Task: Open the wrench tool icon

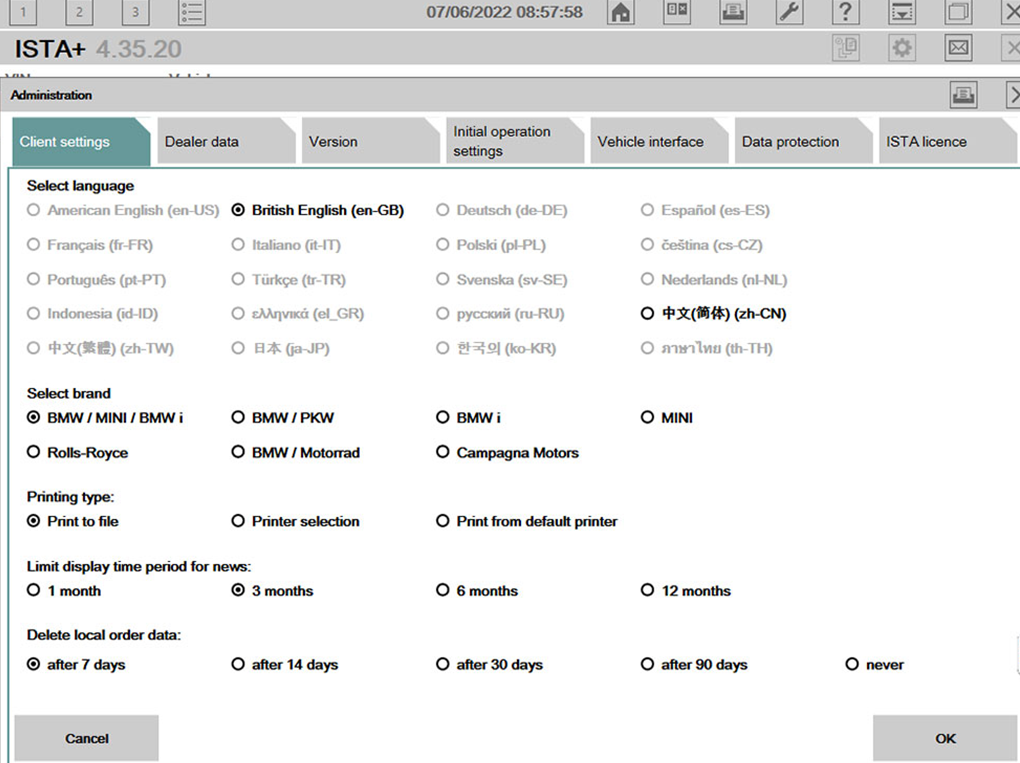Action: [789, 12]
